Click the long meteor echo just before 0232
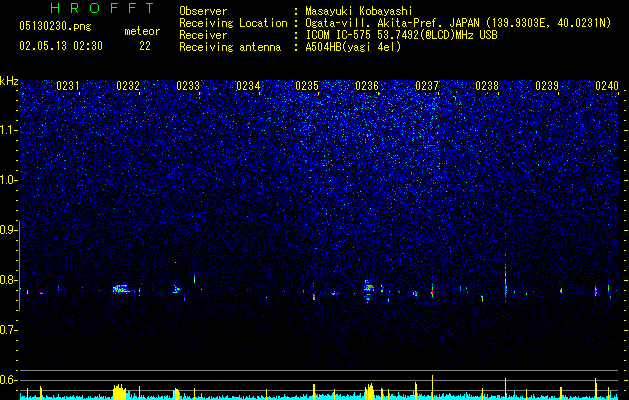The image size is (629, 400). point(121,289)
